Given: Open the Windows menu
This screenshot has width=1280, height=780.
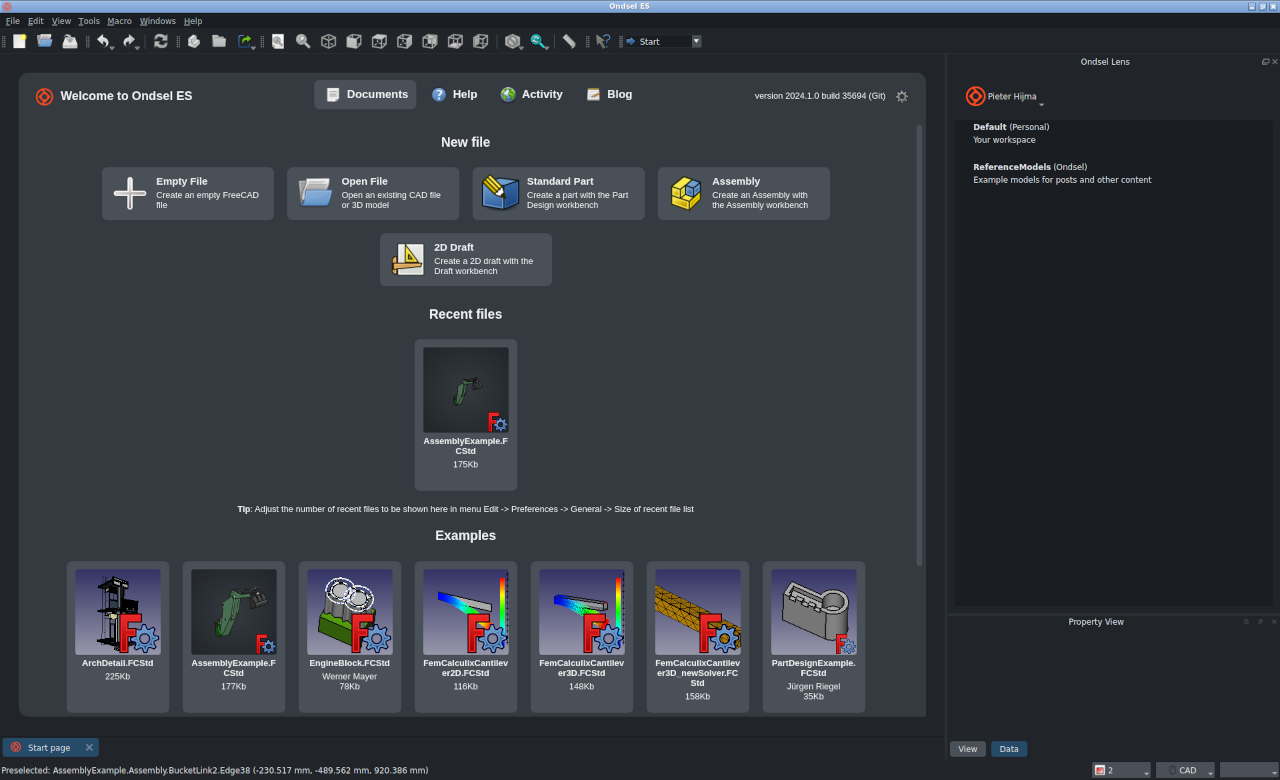Looking at the screenshot, I should (158, 21).
